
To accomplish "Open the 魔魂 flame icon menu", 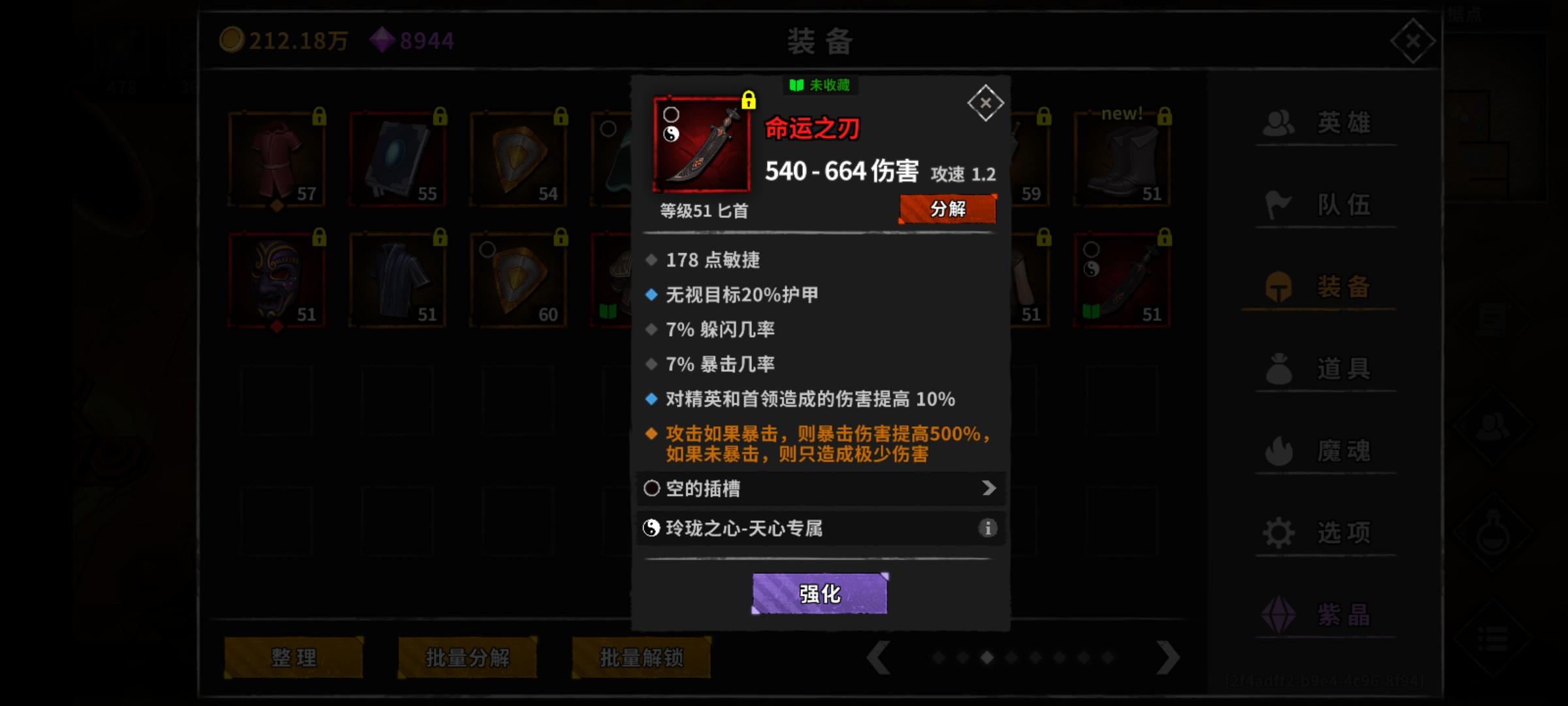I will point(1279,450).
